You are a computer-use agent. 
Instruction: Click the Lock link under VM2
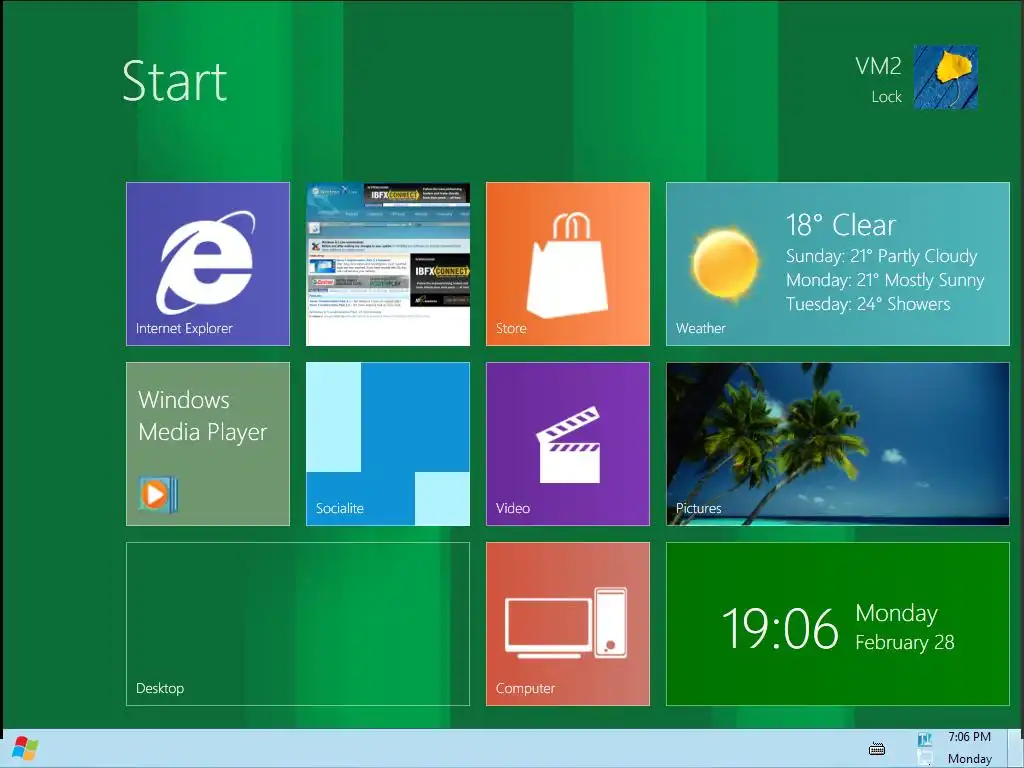tap(886, 97)
